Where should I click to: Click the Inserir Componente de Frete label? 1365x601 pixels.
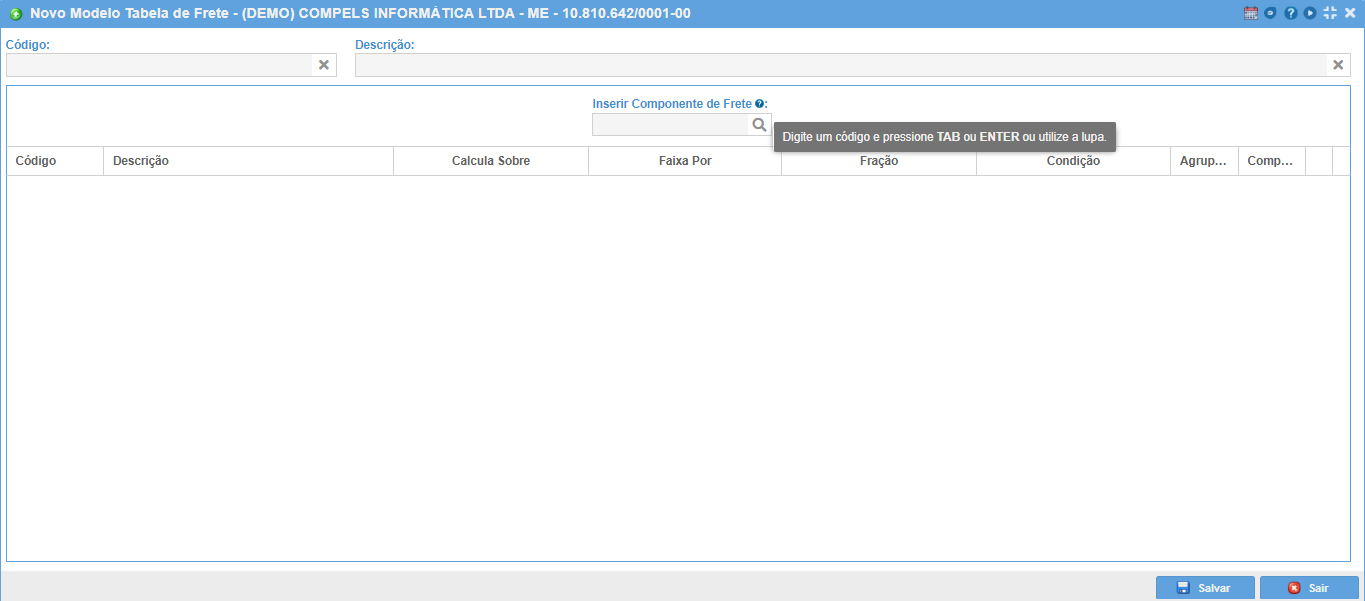(672, 104)
